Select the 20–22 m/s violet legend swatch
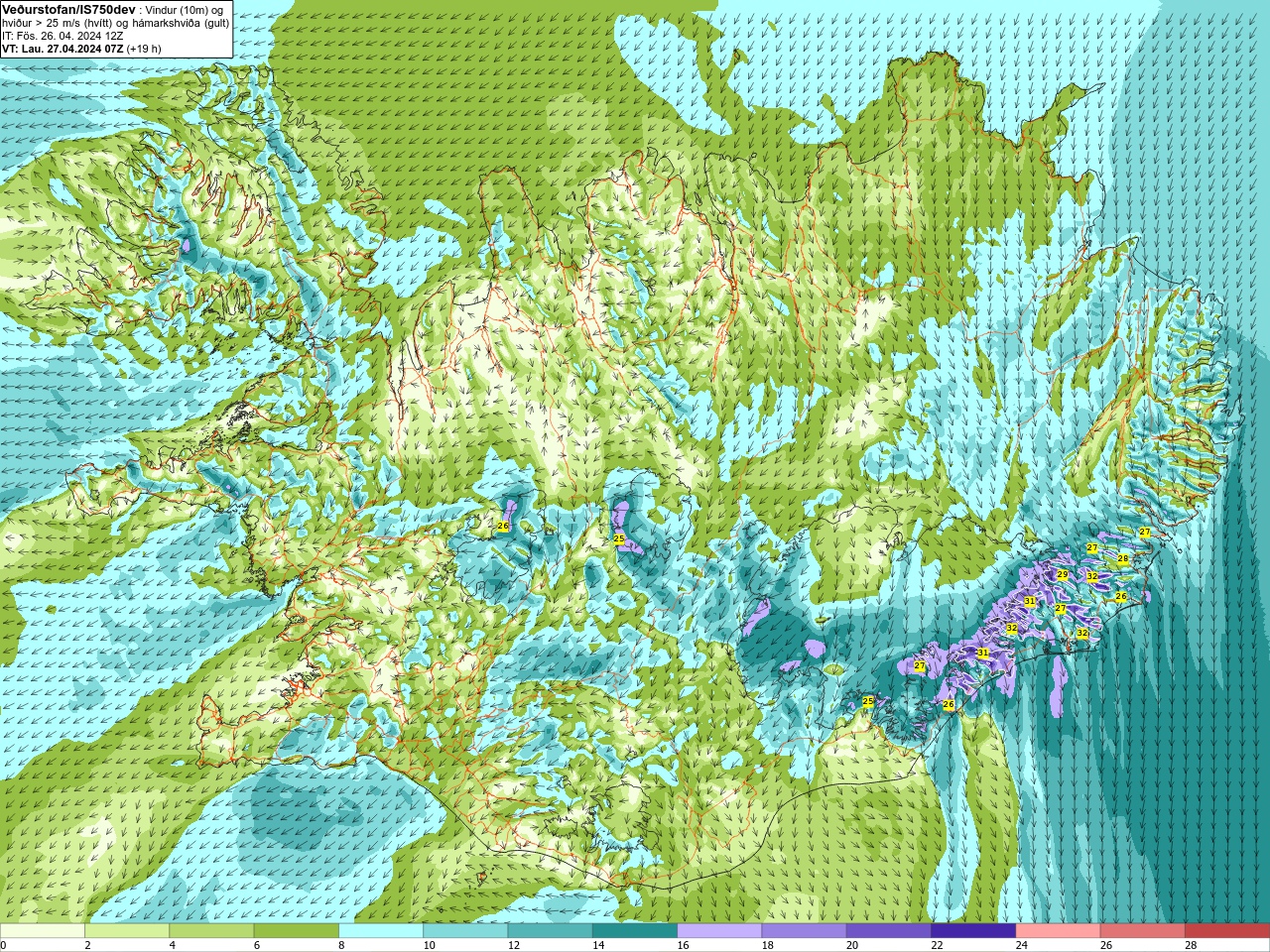Viewport: 1270px width, 952px height. click(x=889, y=931)
